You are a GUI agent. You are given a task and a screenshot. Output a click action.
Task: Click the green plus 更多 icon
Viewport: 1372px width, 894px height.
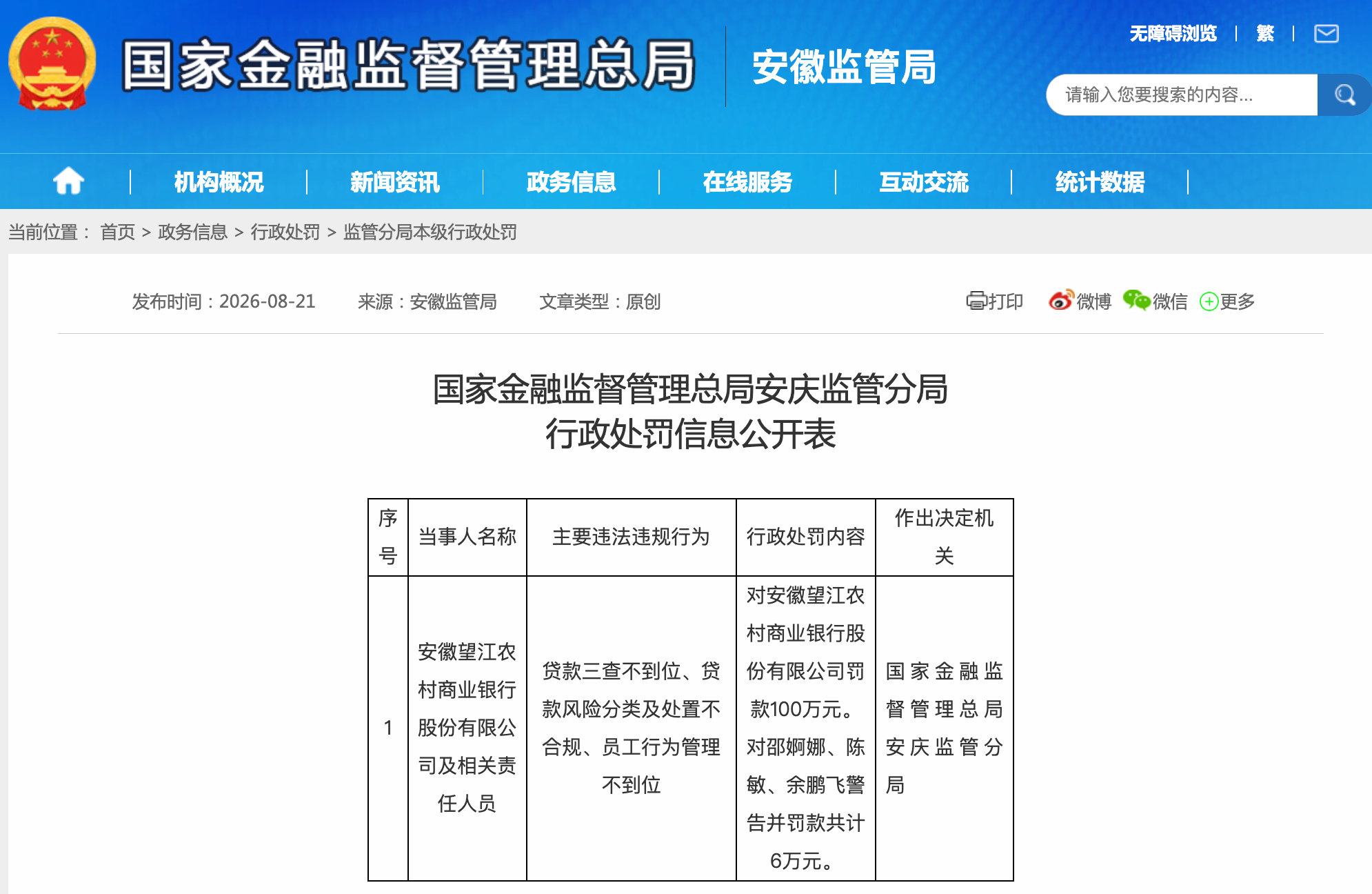point(1209,301)
